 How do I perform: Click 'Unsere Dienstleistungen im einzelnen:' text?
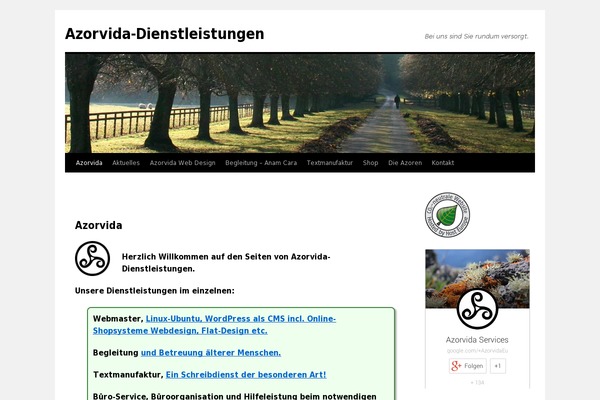[x=155, y=291]
